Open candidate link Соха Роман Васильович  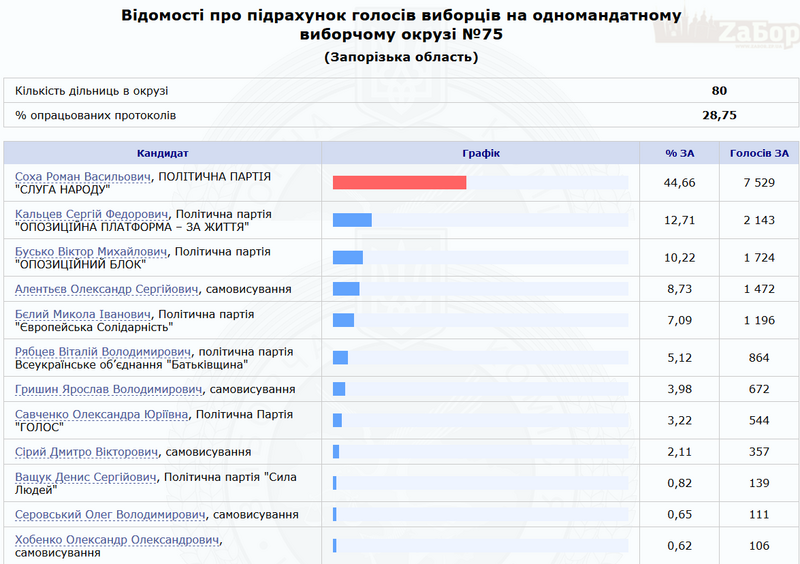coord(82,176)
